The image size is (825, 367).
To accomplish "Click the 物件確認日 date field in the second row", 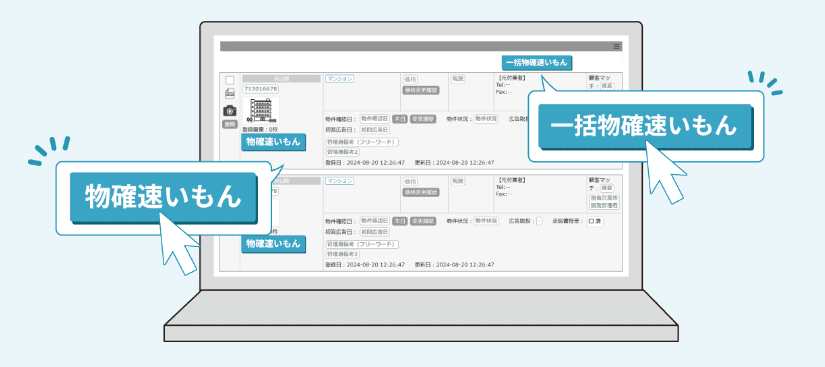I will pos(375,221).
